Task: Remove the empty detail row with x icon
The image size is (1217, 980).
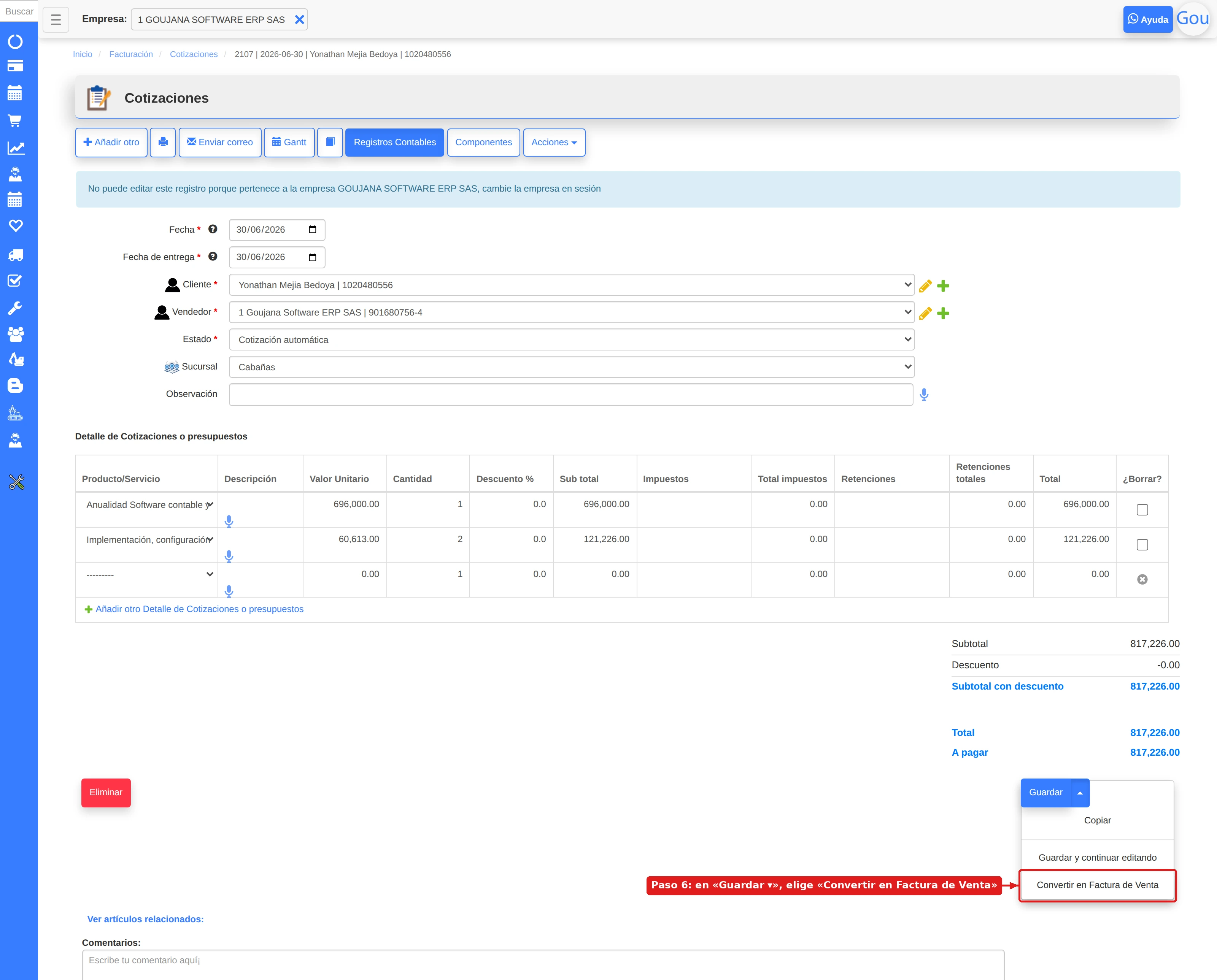Action: 1142,579
